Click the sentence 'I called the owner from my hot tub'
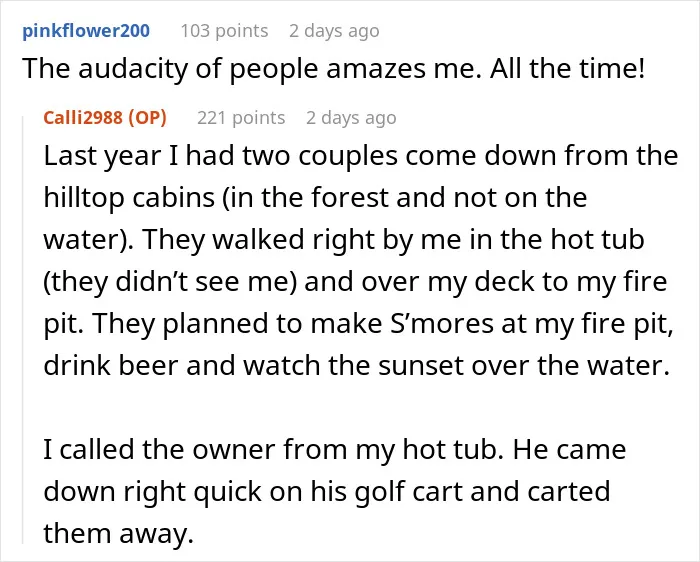The width and height of the screenshot is (700, 562). 275,450
